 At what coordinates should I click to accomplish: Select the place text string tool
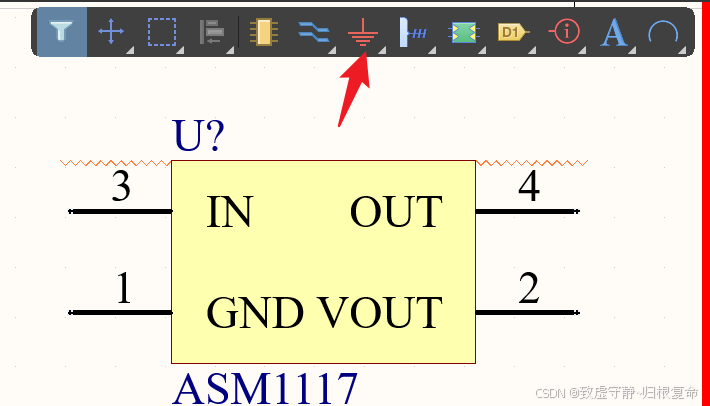coord(614,33)
